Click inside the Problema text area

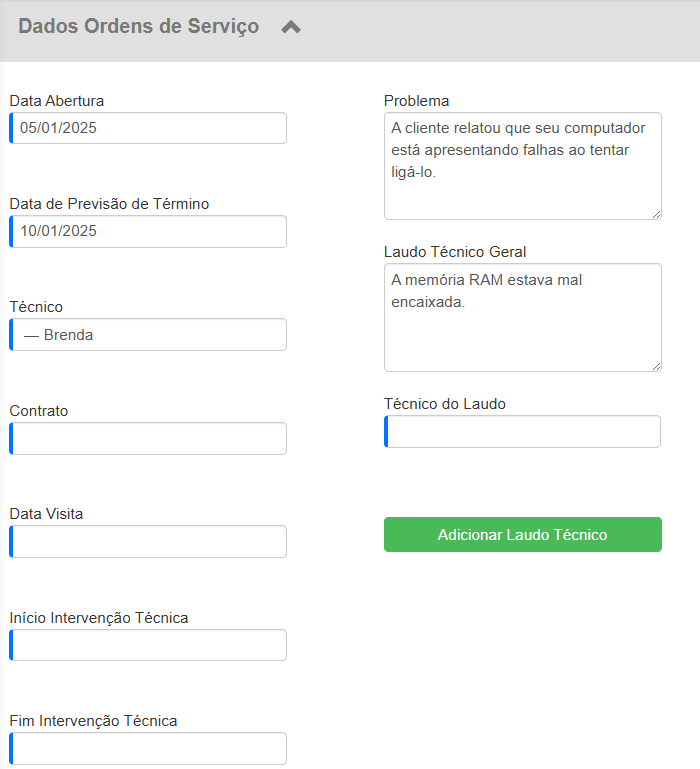point(522,166)
